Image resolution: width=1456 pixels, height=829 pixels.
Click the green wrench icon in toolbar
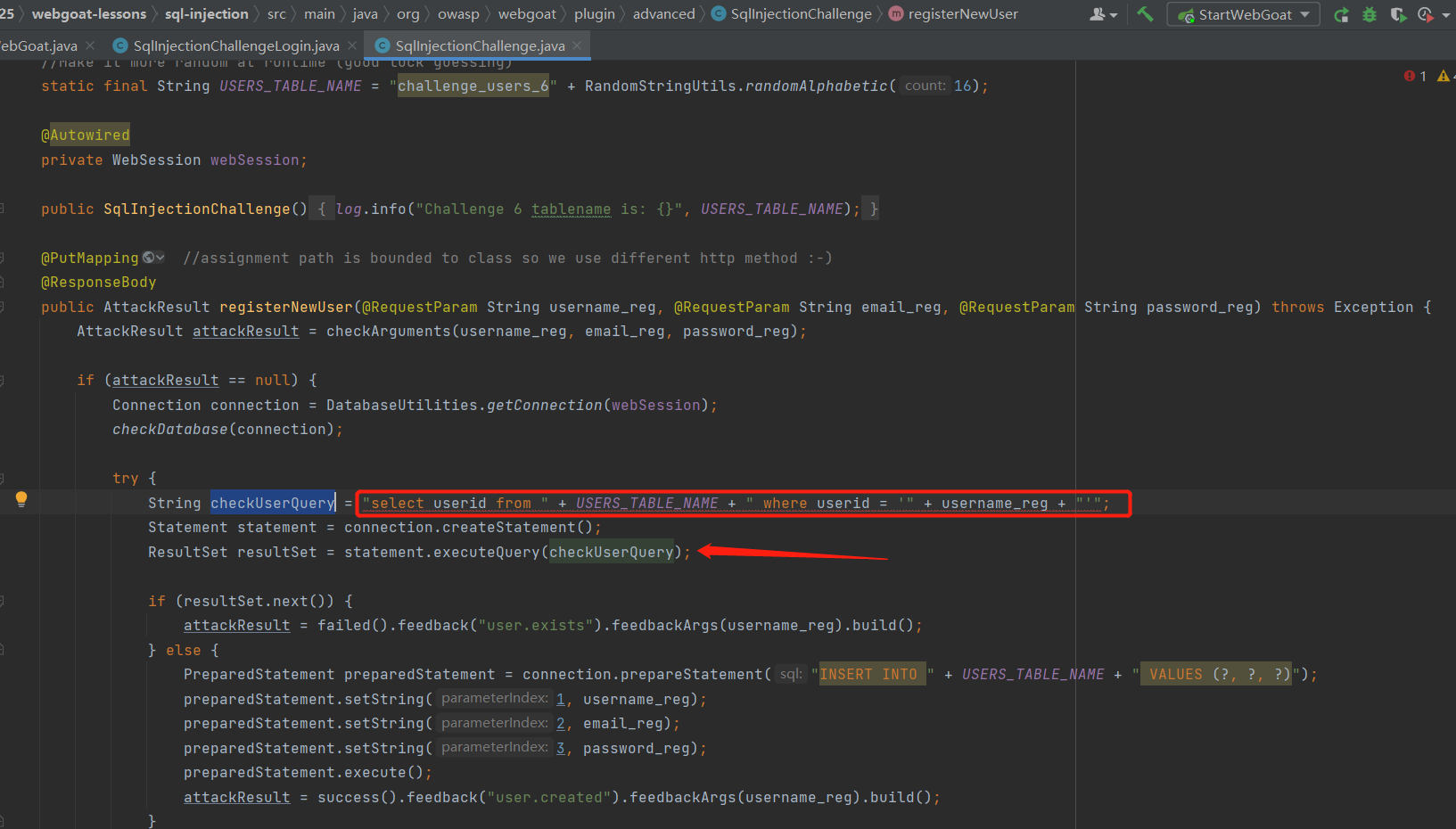1146,14
